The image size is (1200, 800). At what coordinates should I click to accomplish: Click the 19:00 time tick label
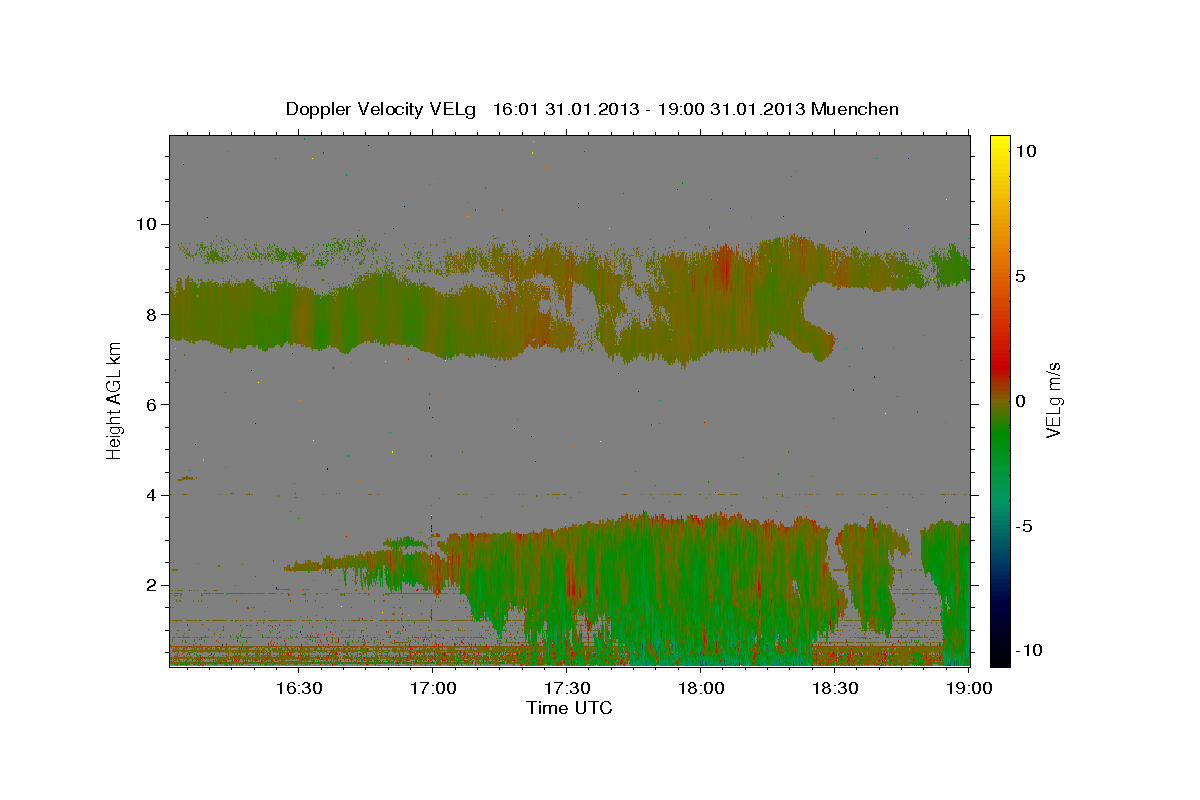coord(969,688)
